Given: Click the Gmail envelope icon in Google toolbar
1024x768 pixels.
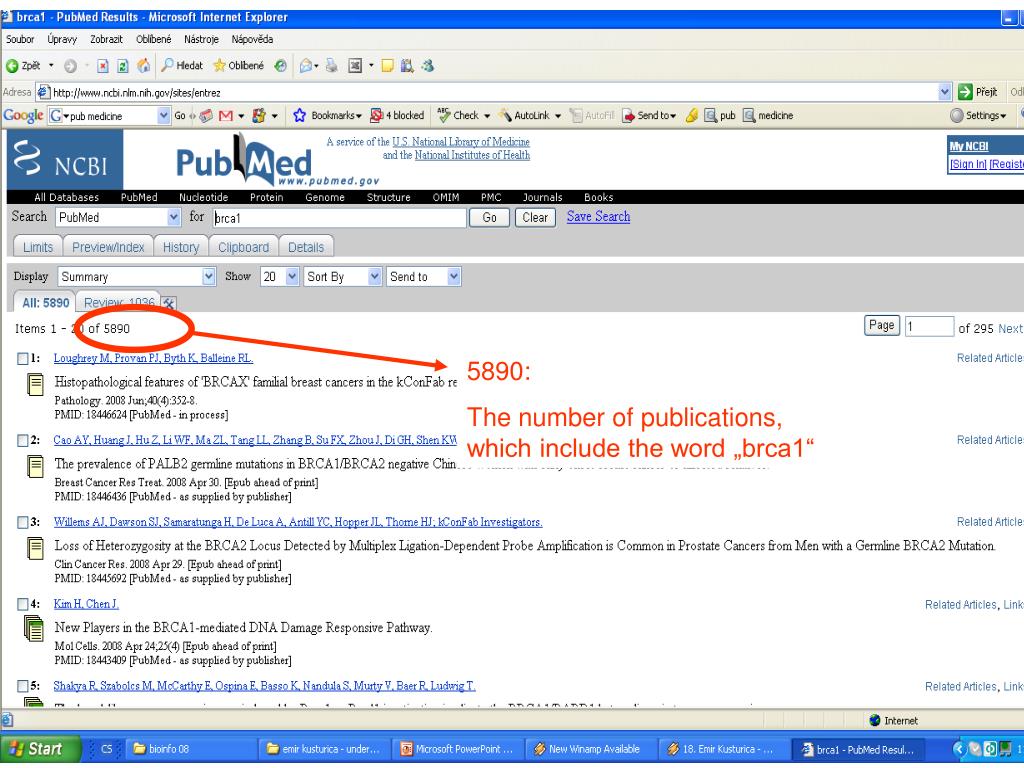Looking at the screenshot, I should 226,116.
